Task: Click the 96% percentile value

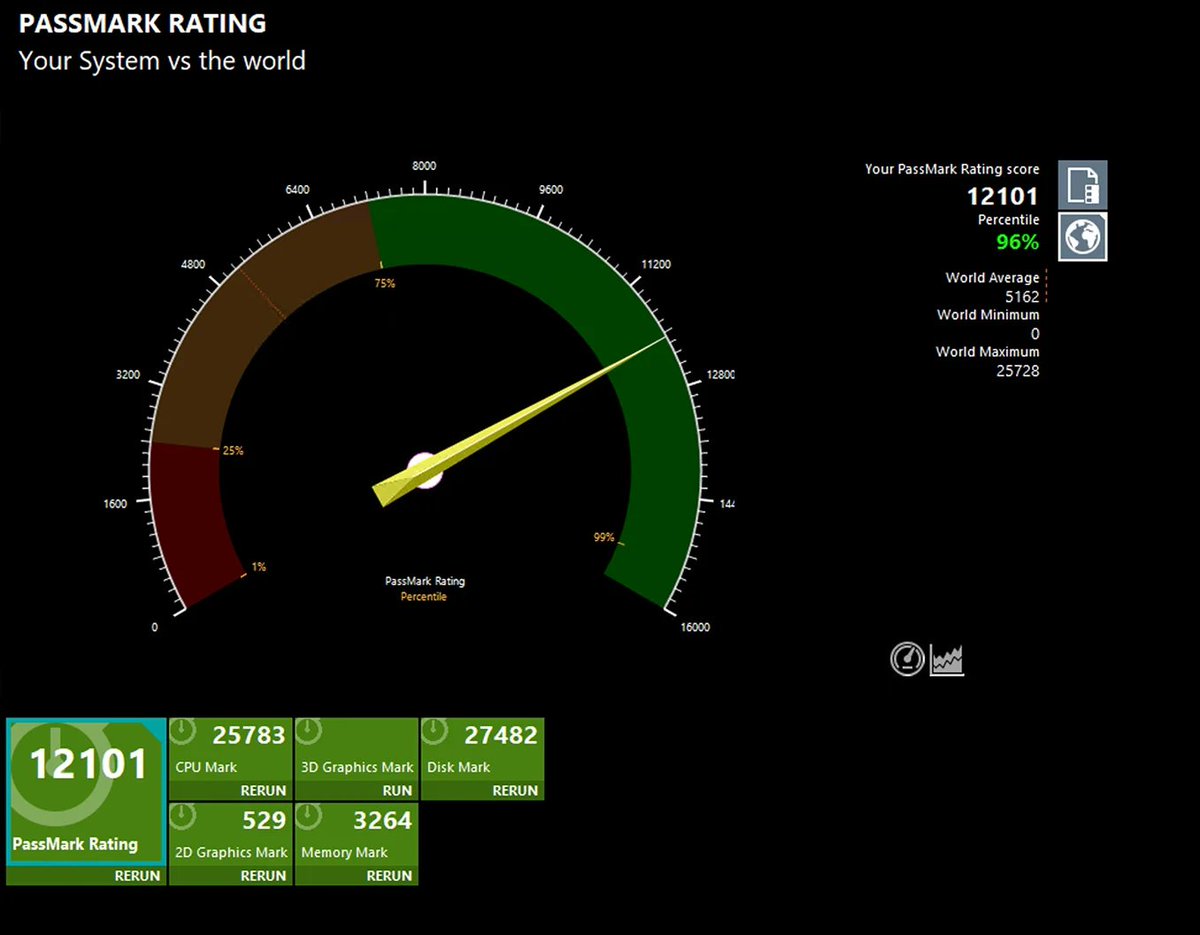Action: pos(1017,242)
